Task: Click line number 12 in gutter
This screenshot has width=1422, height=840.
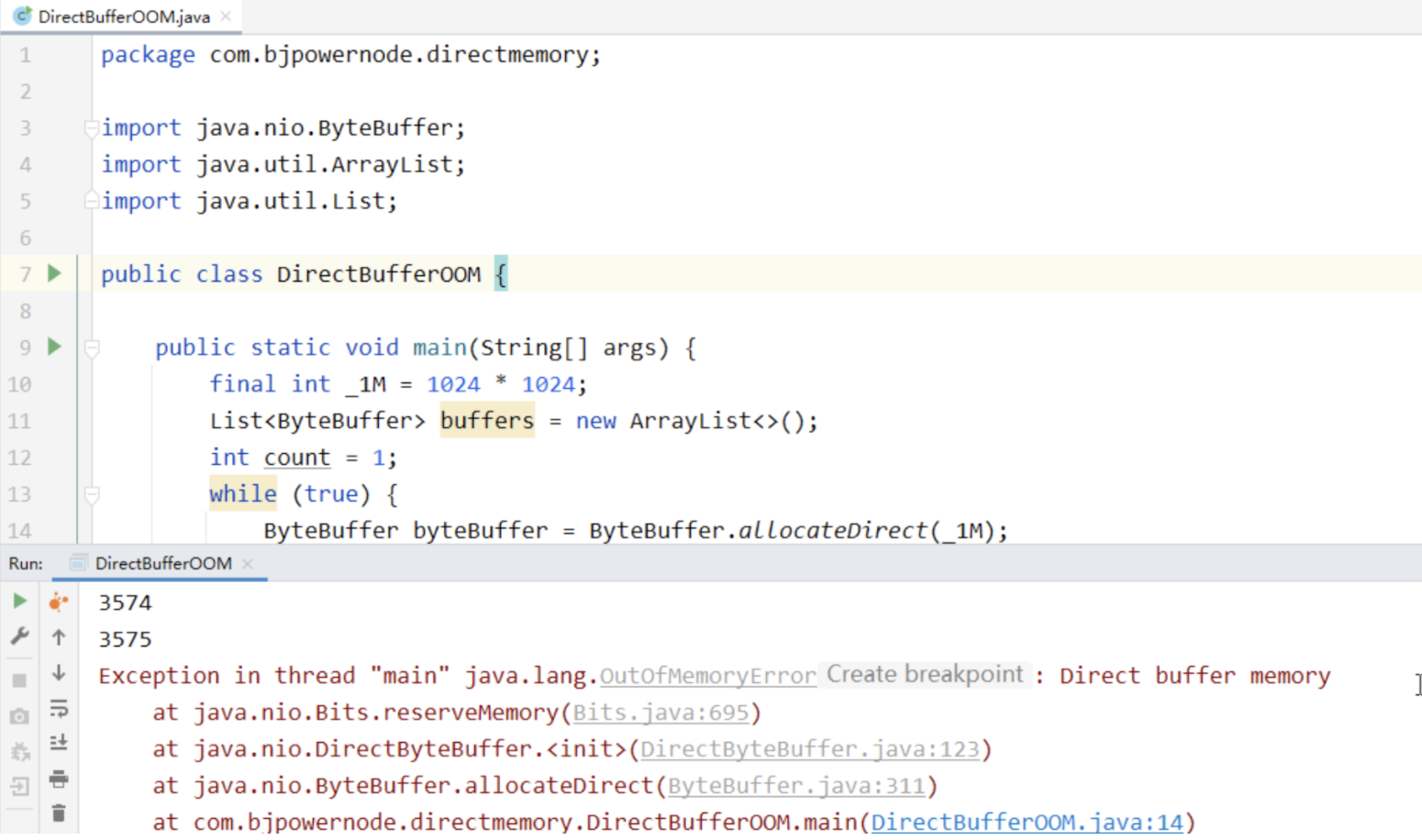Action: pyautogui.click(x=19, y=458)
